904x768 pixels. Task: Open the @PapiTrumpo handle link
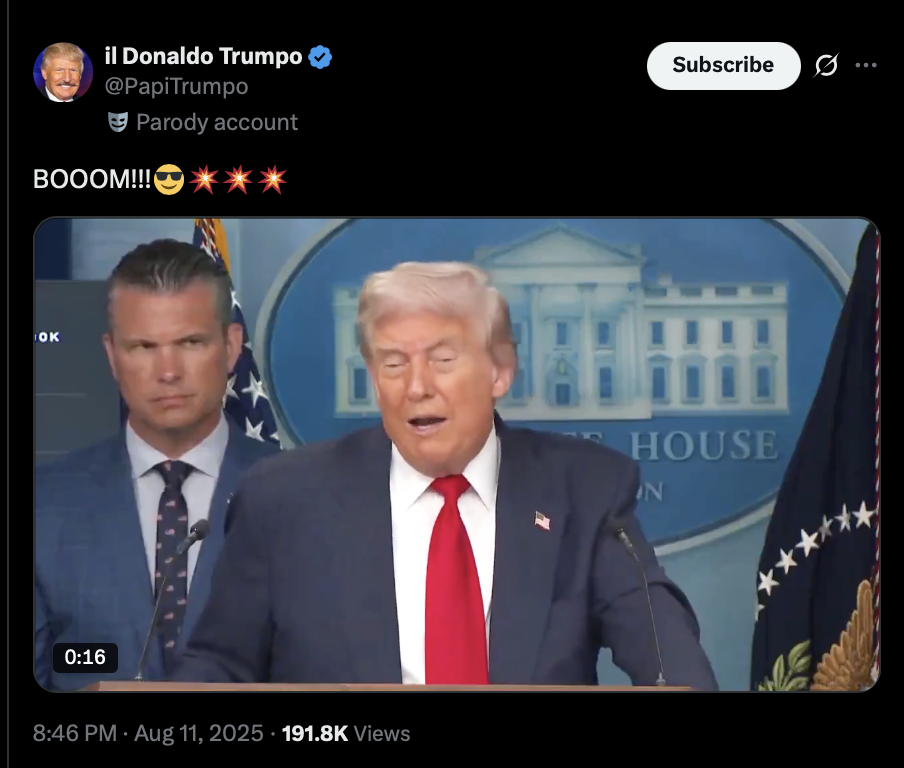tap(176, 86)
